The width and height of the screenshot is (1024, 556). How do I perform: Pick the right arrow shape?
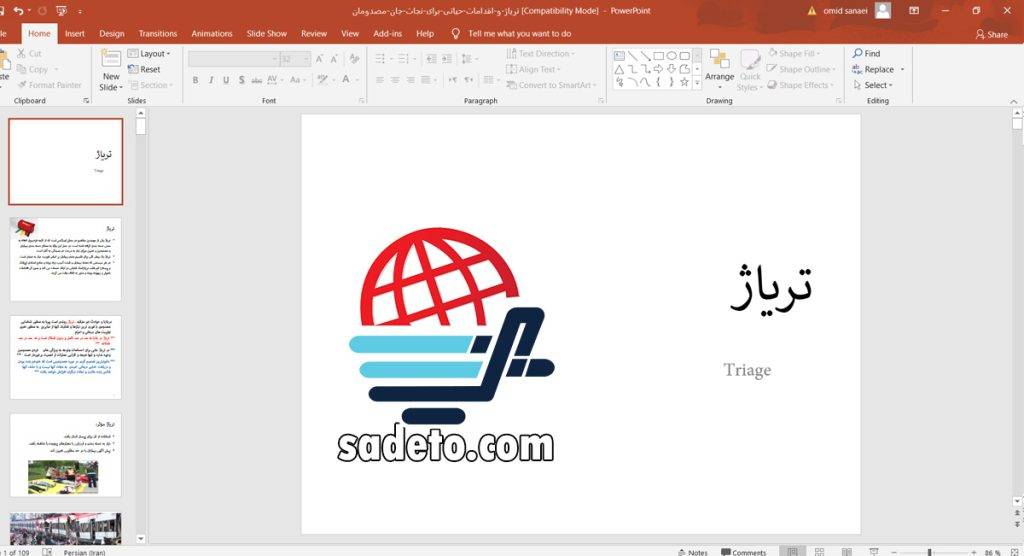(x=658, y=69)
